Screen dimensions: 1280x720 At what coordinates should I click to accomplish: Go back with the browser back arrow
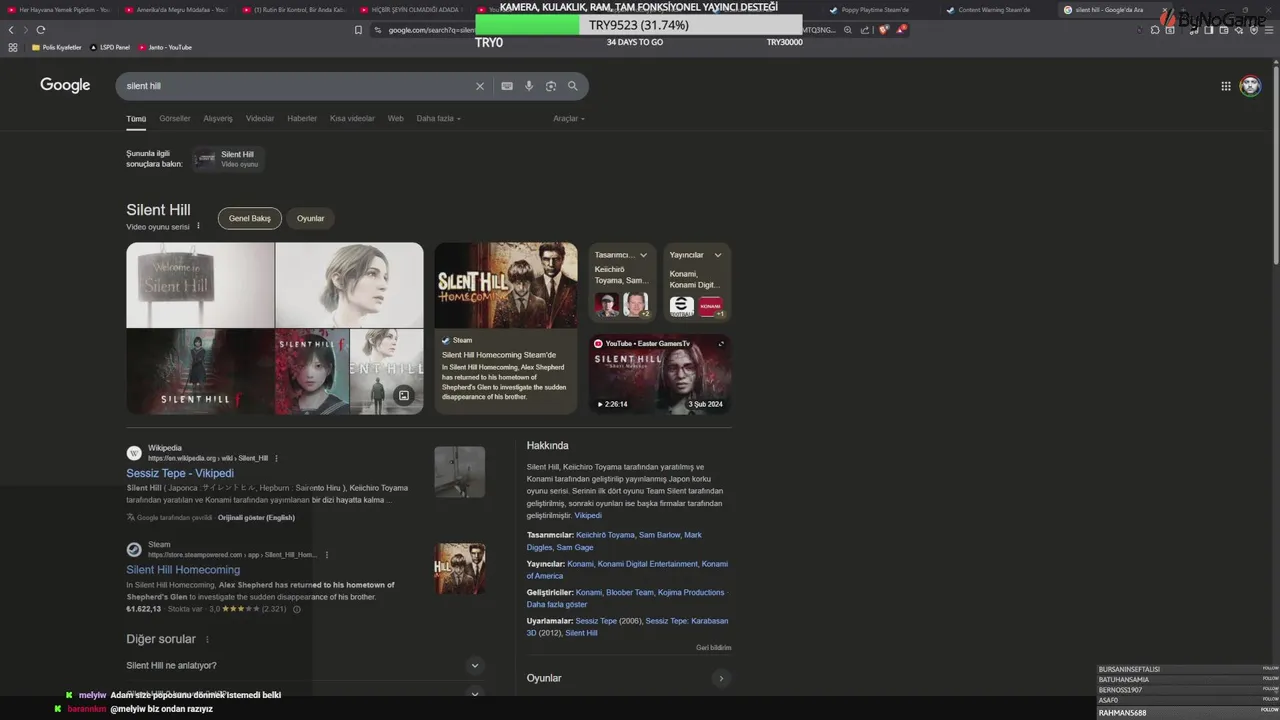click(11, 30)
